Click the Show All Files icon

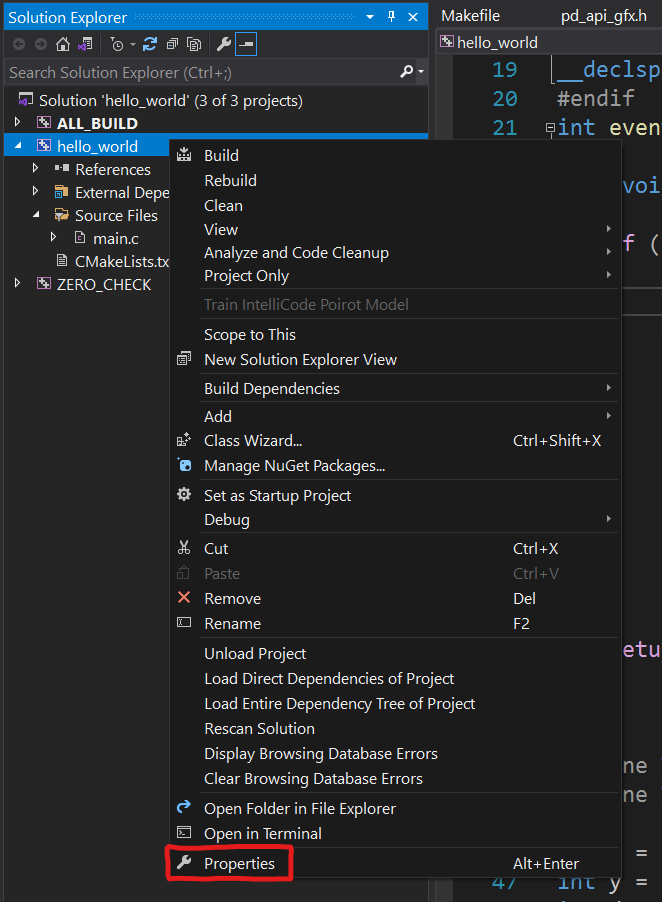(x=194, y=44)
